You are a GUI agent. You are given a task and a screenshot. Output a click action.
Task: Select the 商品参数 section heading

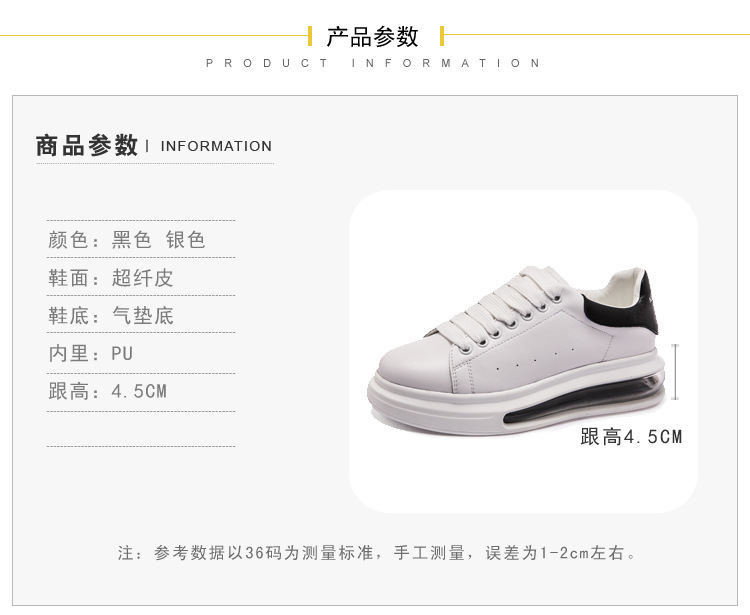[x=87, y=145]
